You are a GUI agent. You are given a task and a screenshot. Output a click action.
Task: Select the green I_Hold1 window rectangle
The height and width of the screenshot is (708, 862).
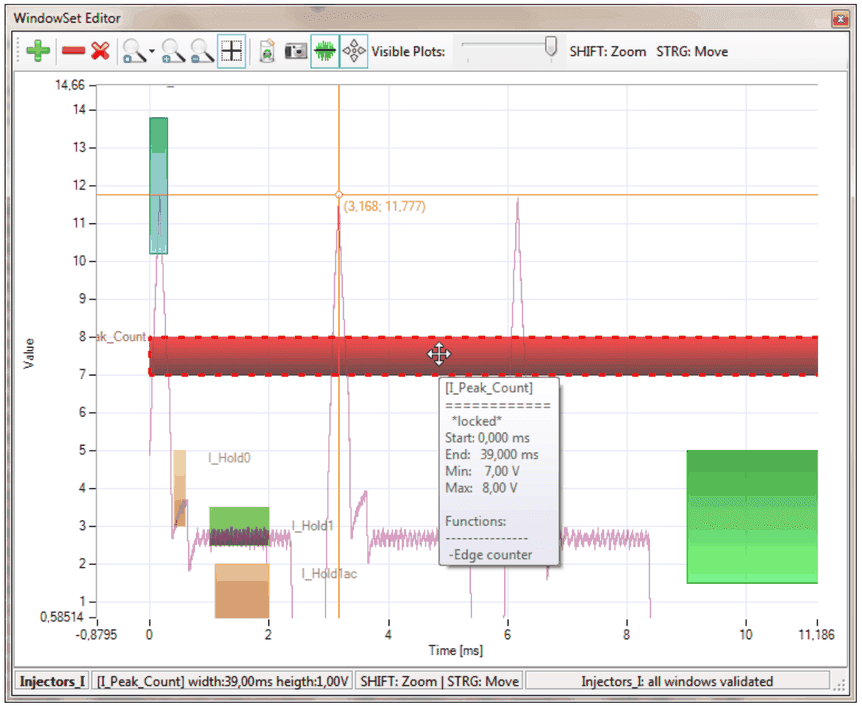(239, 526)
